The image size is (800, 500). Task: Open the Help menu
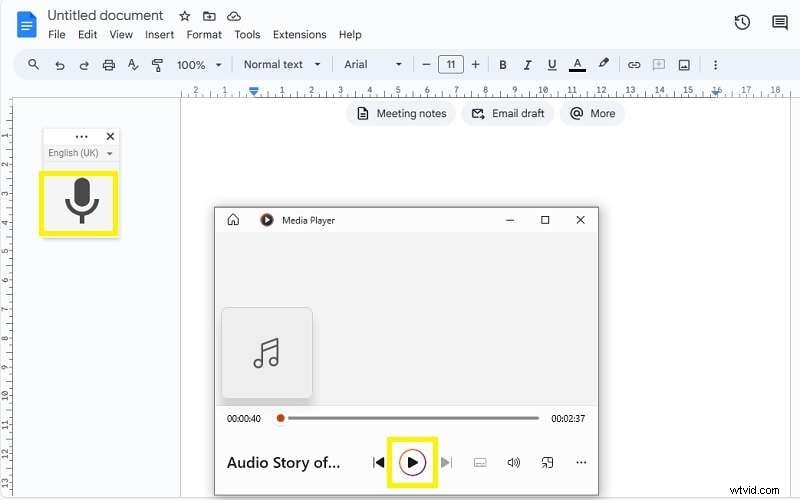[x=350, y=35]
